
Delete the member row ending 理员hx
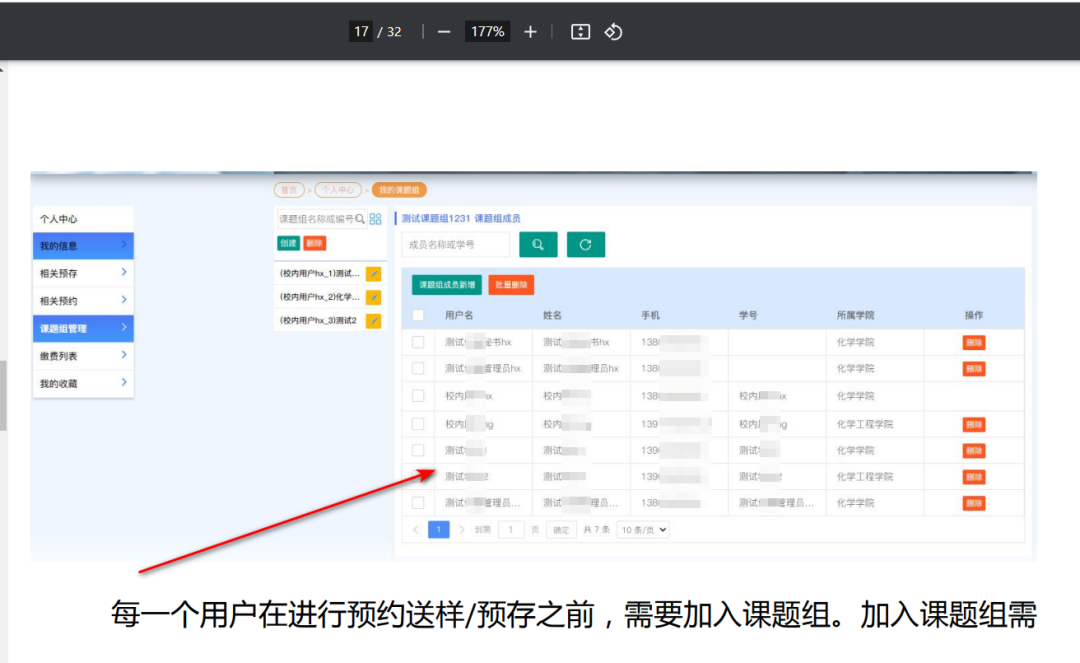(974, 368)
